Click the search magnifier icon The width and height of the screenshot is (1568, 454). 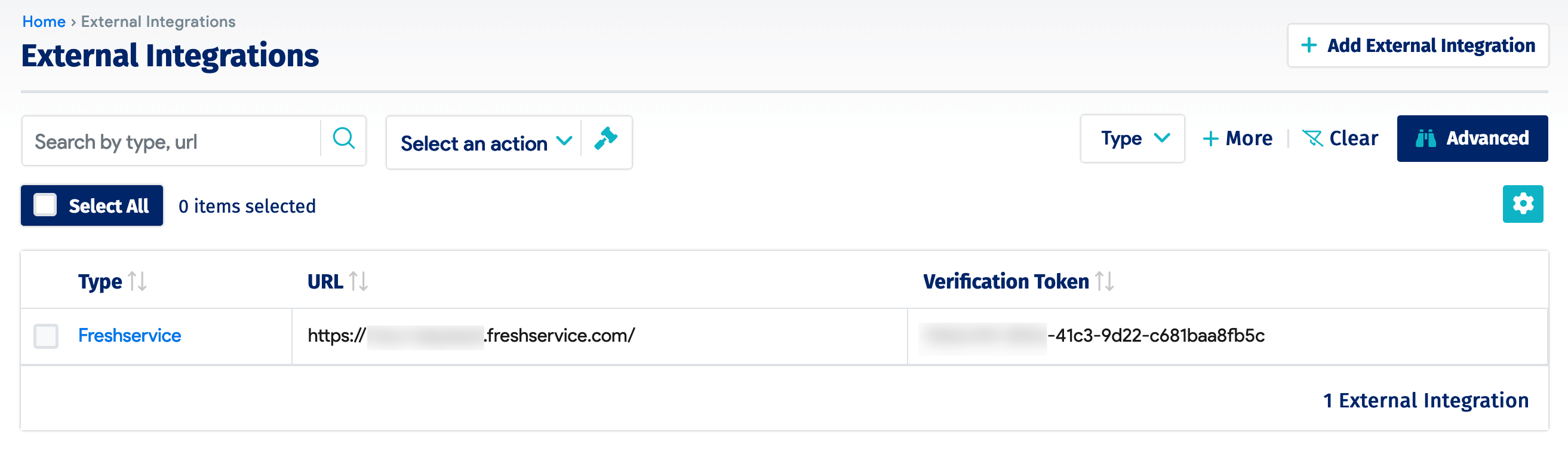coord(343,140)
